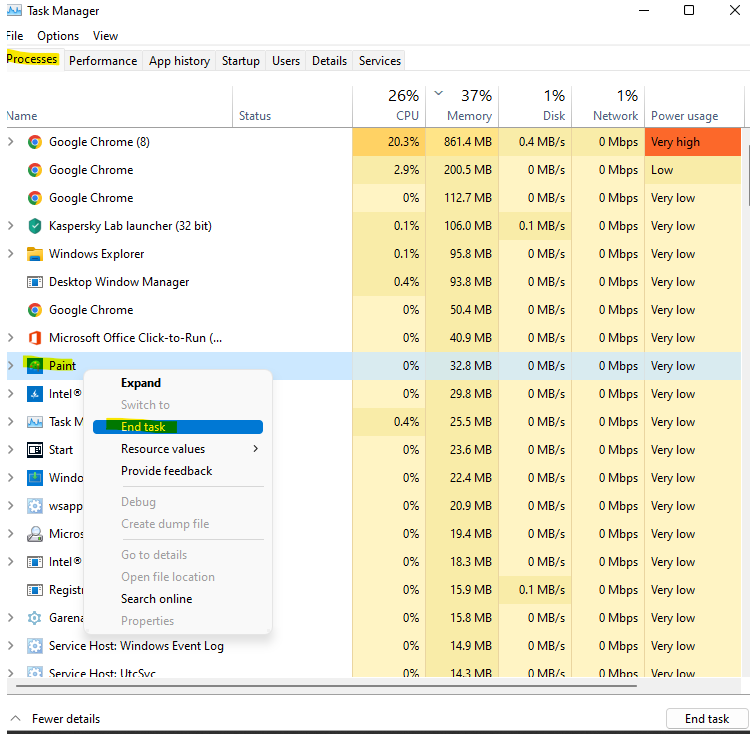
Task: Click the 20.3% CPU cell
Action: click(389, 142)
